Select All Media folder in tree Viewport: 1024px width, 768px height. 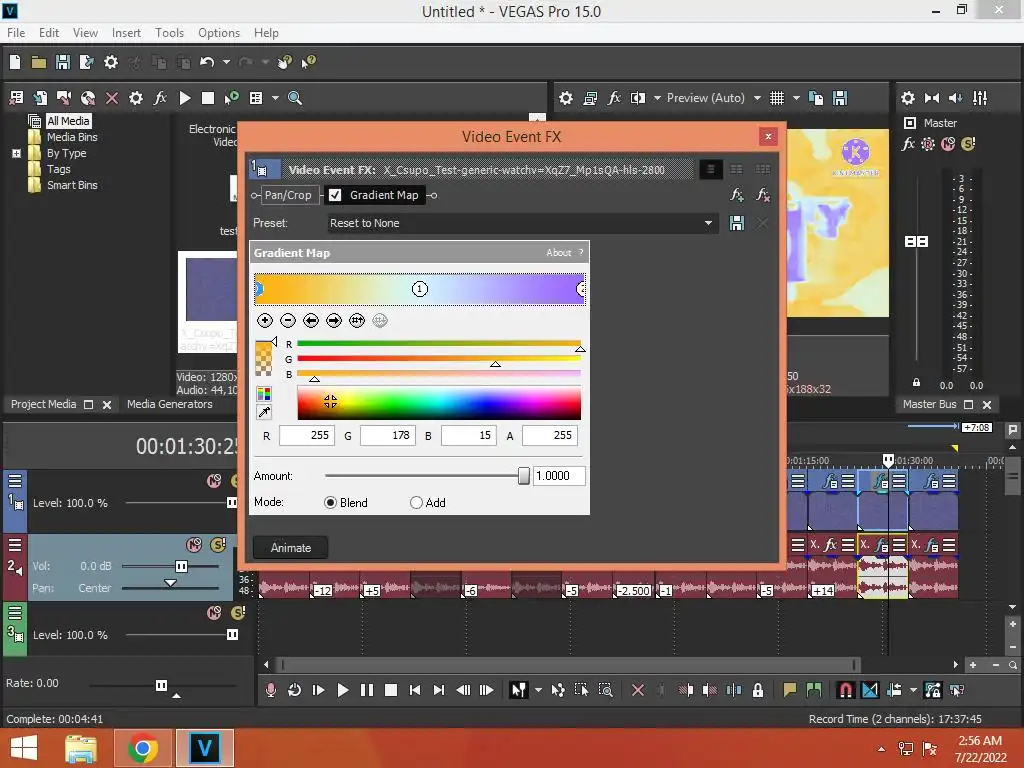[68, 121]
